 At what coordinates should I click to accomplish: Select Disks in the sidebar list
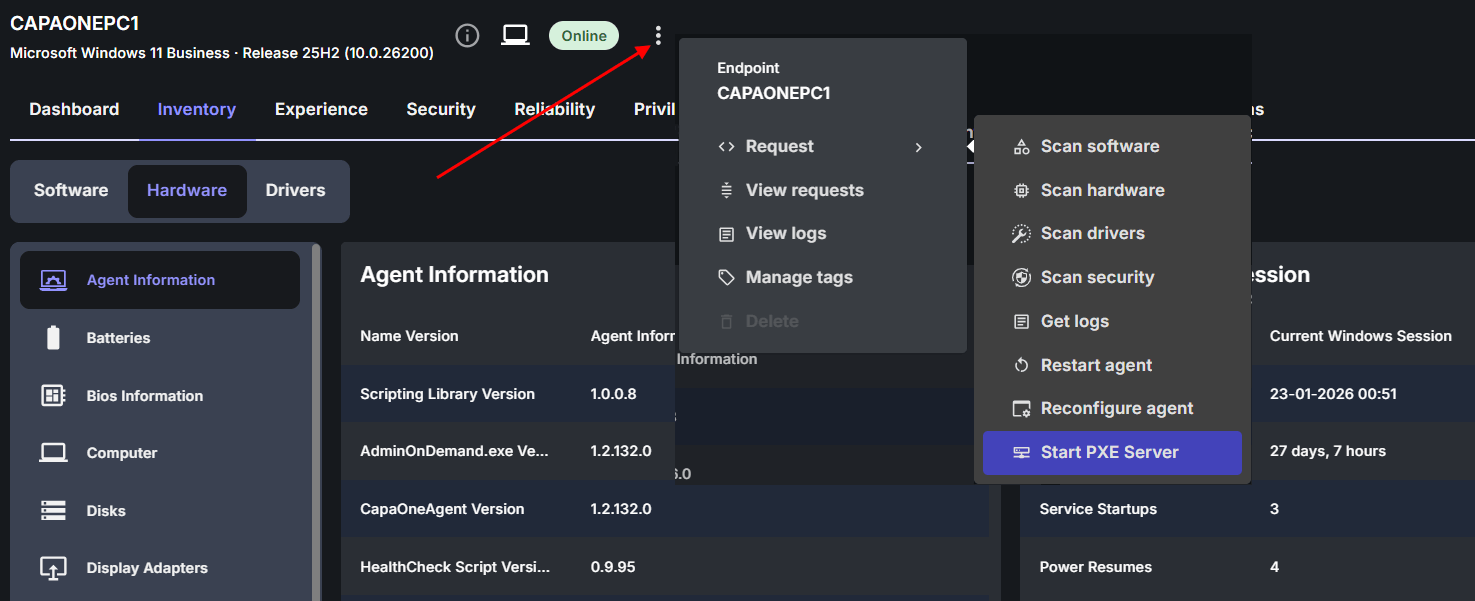tap(160, 511)
